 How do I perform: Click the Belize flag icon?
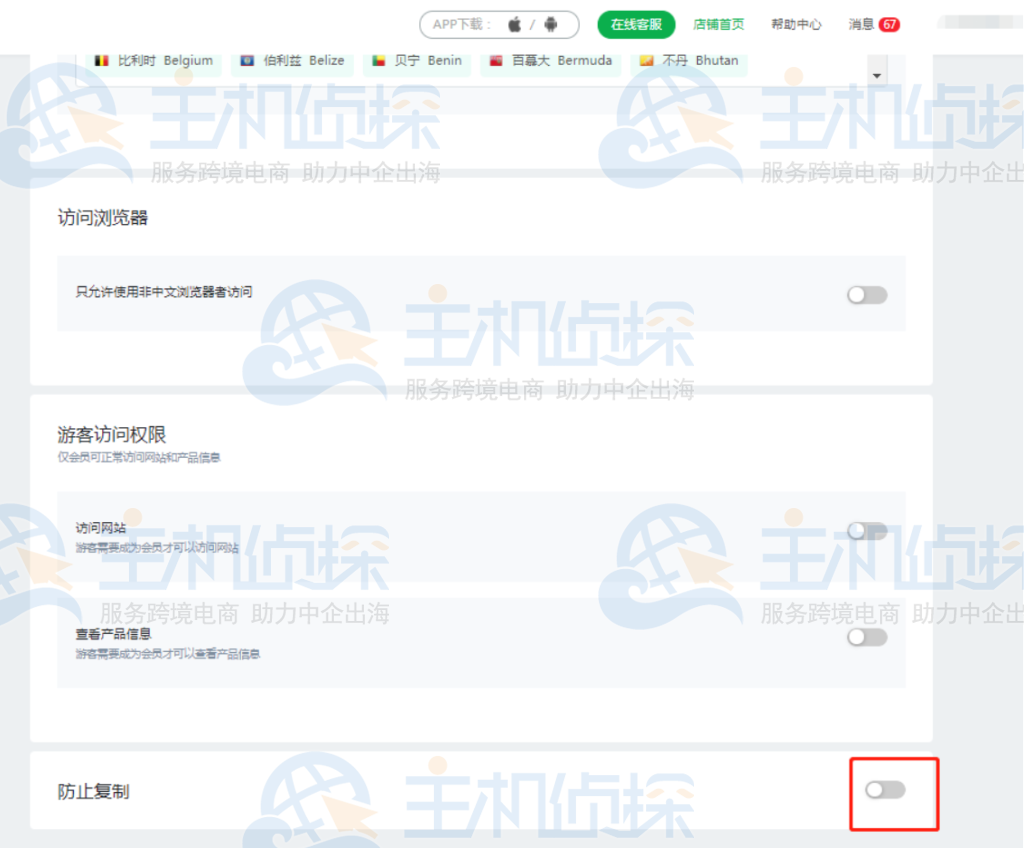click(248, 60)
